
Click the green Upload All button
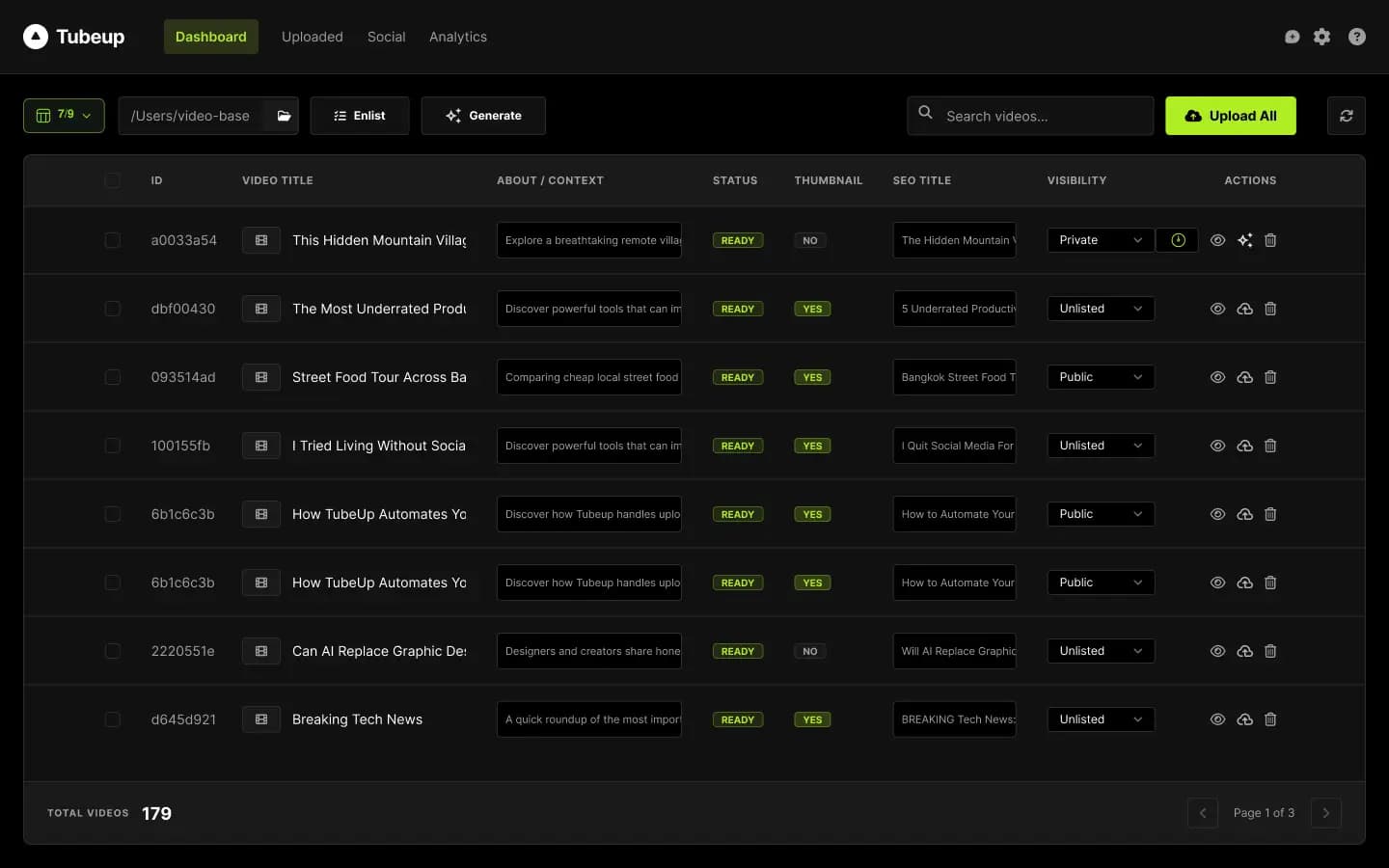(x=1231, y=116)
